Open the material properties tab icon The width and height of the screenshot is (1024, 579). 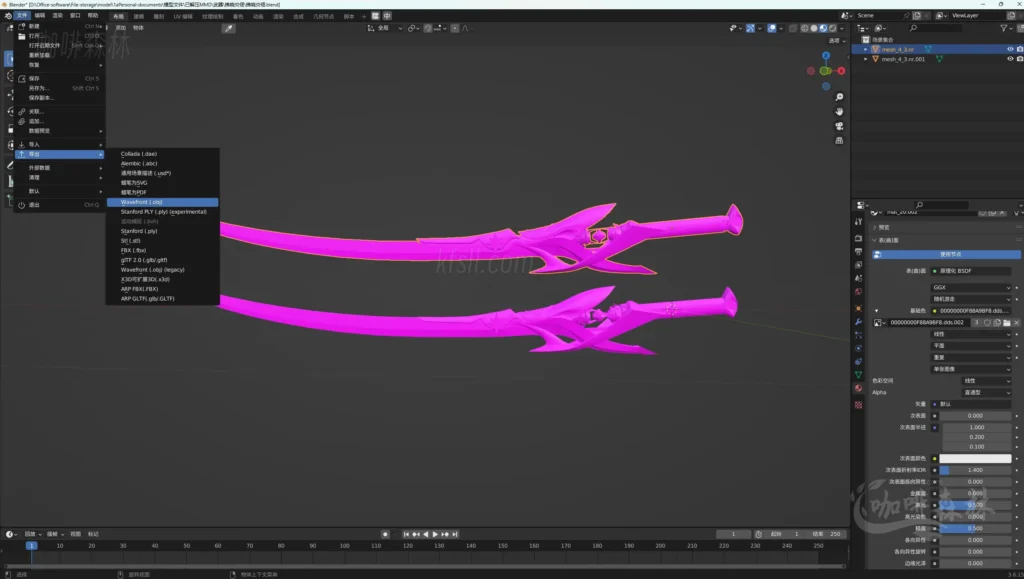858,388
